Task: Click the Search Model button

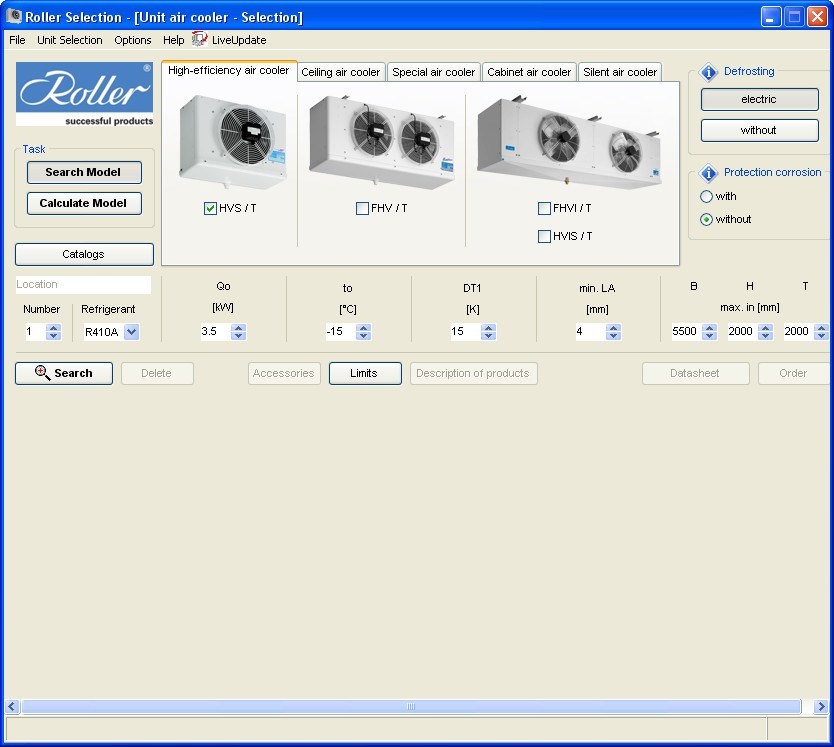Action: pyautogui.click(x=84, y=172)
